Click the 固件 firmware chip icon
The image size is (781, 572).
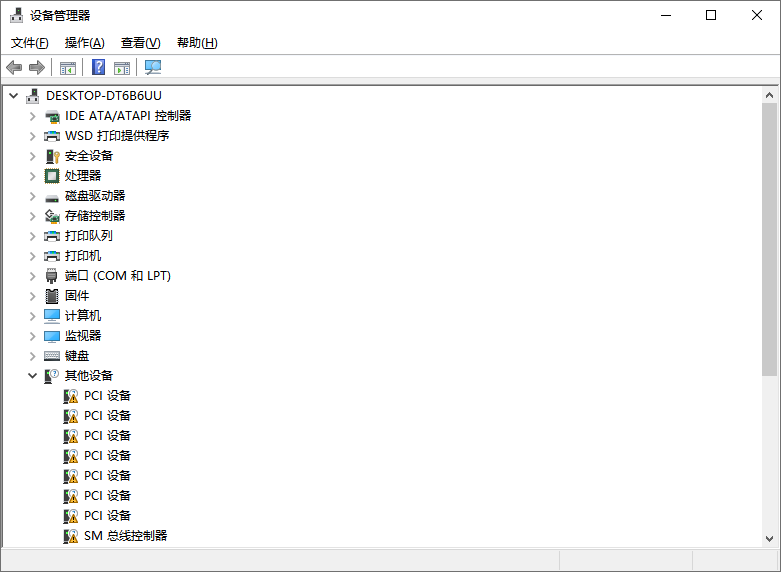click(52, 296)
